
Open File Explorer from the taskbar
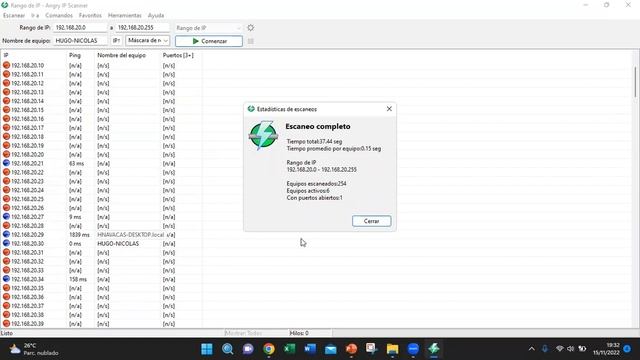[x=392, y=349]
